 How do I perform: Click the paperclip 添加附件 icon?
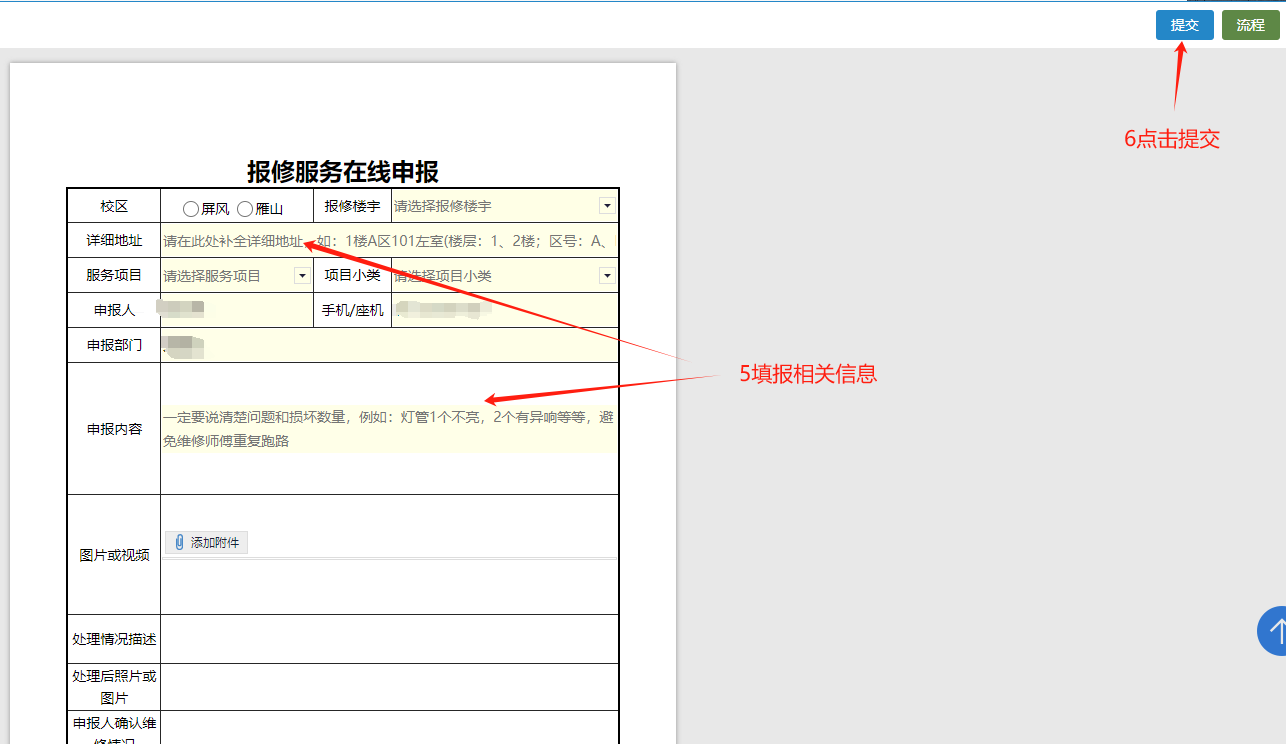click(180, 542)
